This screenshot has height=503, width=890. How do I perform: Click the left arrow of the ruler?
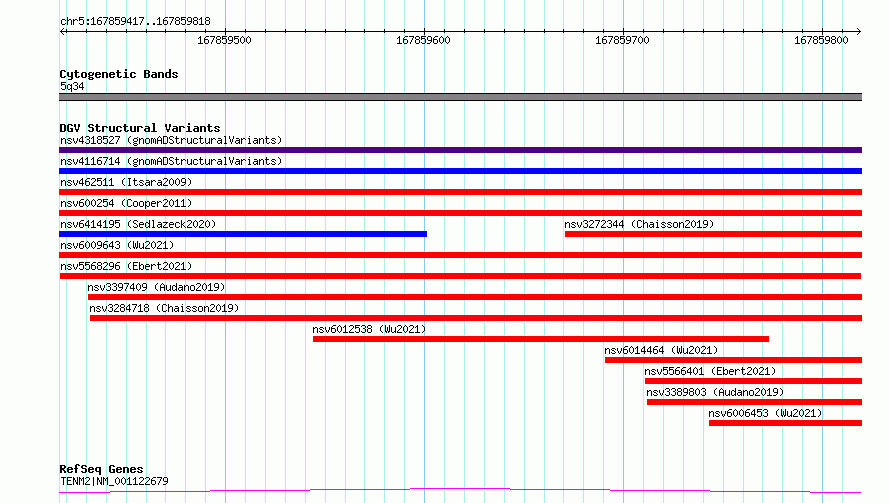63,31
